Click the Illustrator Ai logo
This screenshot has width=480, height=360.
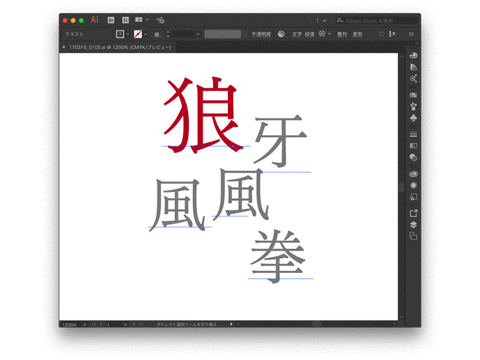click(x=95, y=20)
